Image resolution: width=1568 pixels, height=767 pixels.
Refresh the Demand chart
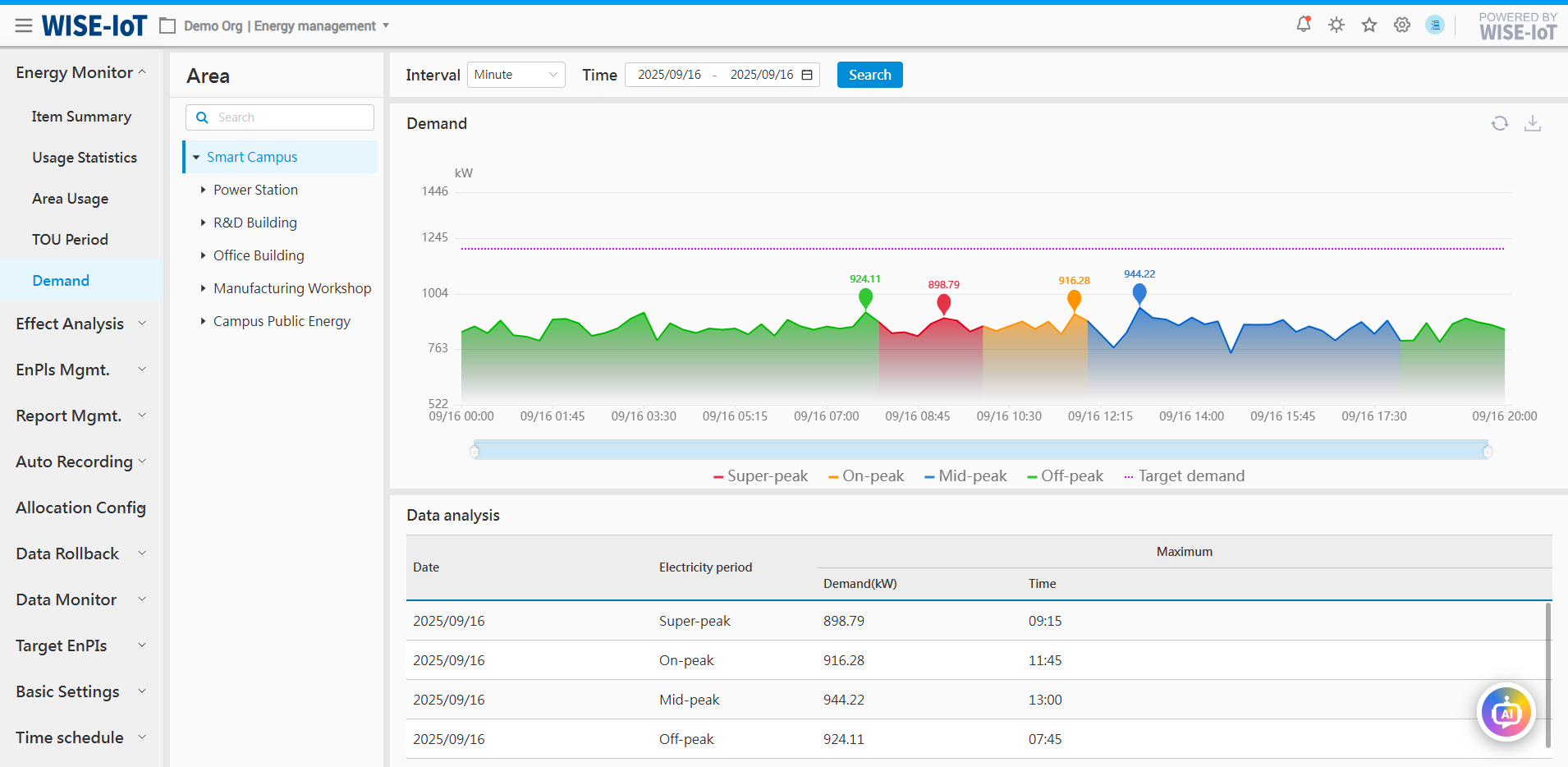coord(1499,123)
